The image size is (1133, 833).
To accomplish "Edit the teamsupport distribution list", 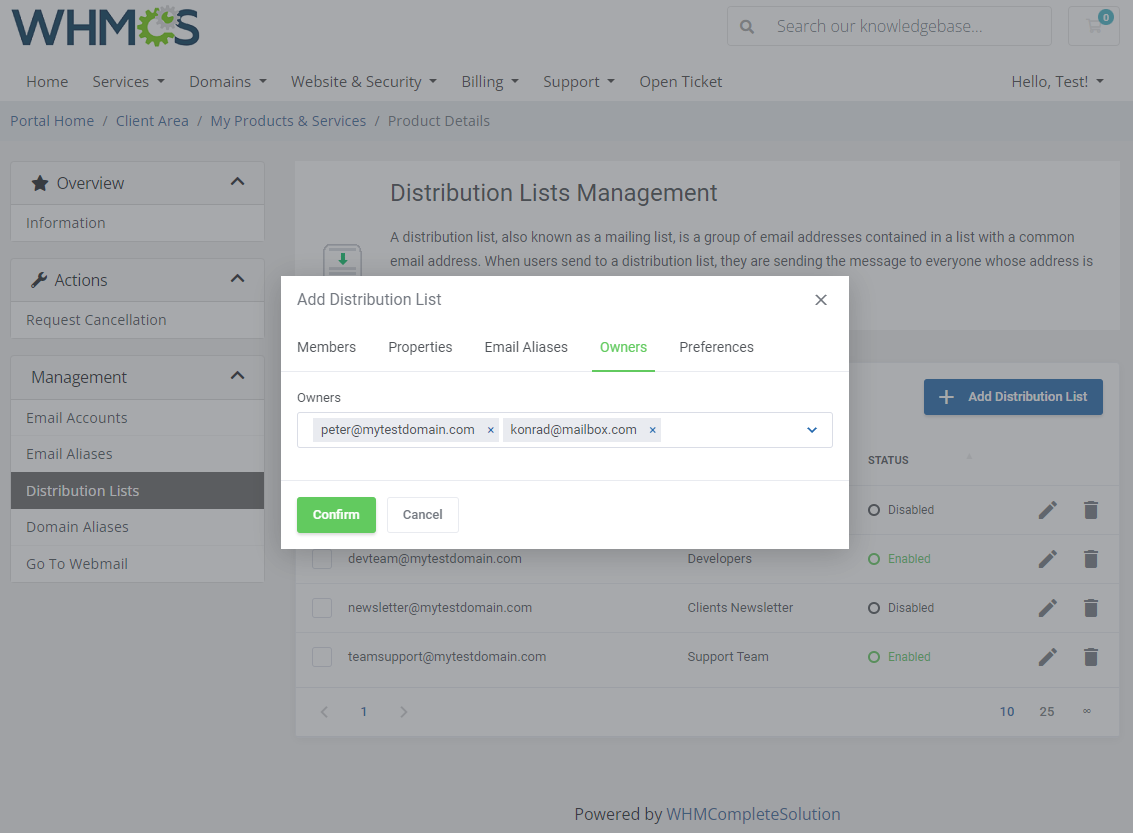I will [x=1047, y=657].
